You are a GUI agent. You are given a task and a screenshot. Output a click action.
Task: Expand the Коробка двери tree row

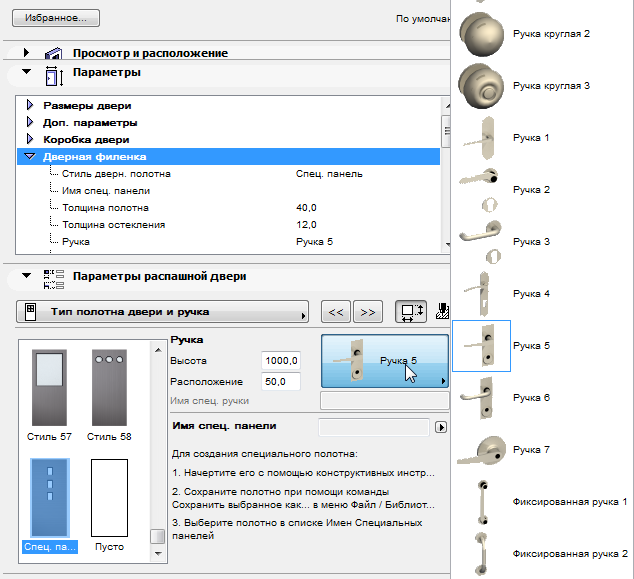click(30, 139)
